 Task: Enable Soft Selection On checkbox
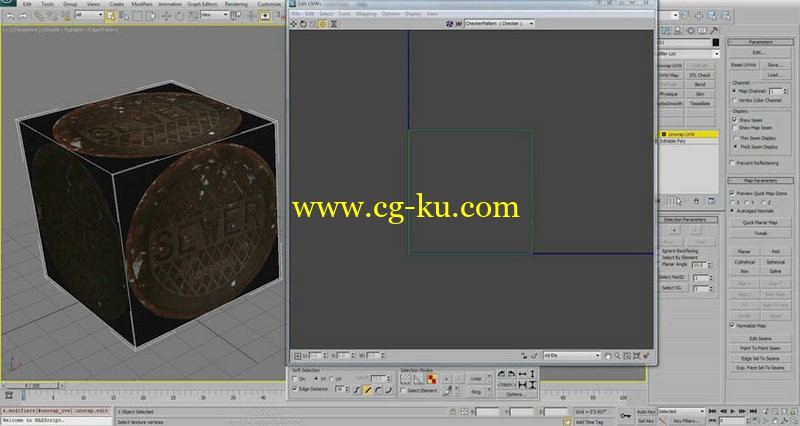[x=294, y=379]
